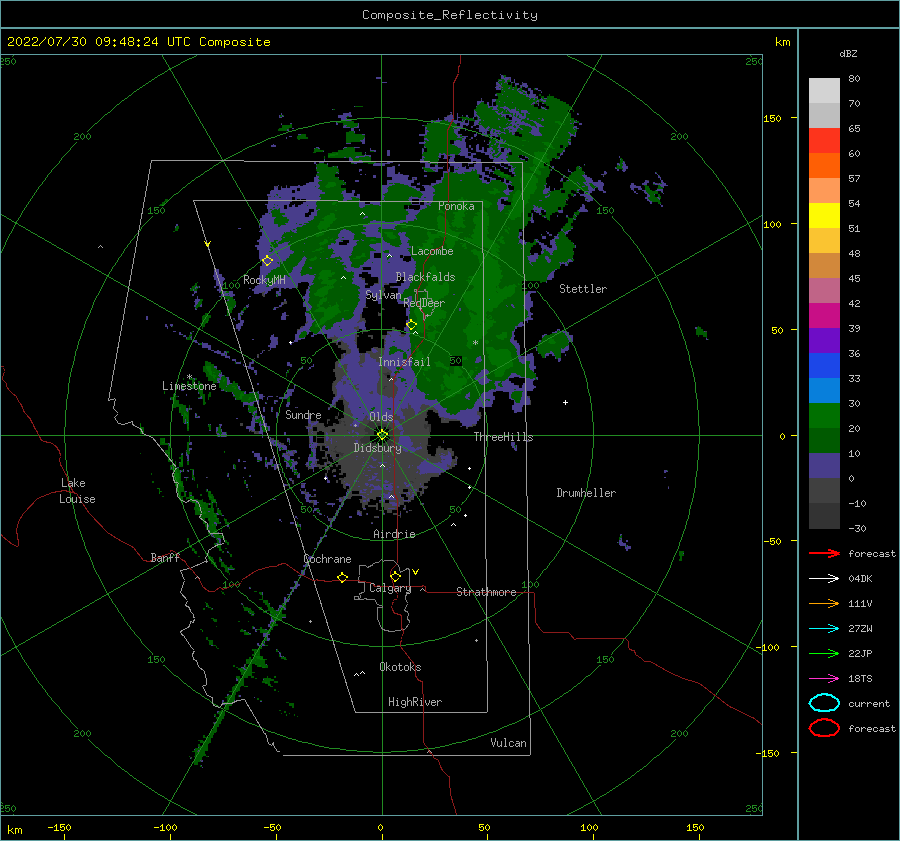Click the yellow diamond marker near Cochrane
Viewport: 900px width, 841px height.
(x=343, y=577)
